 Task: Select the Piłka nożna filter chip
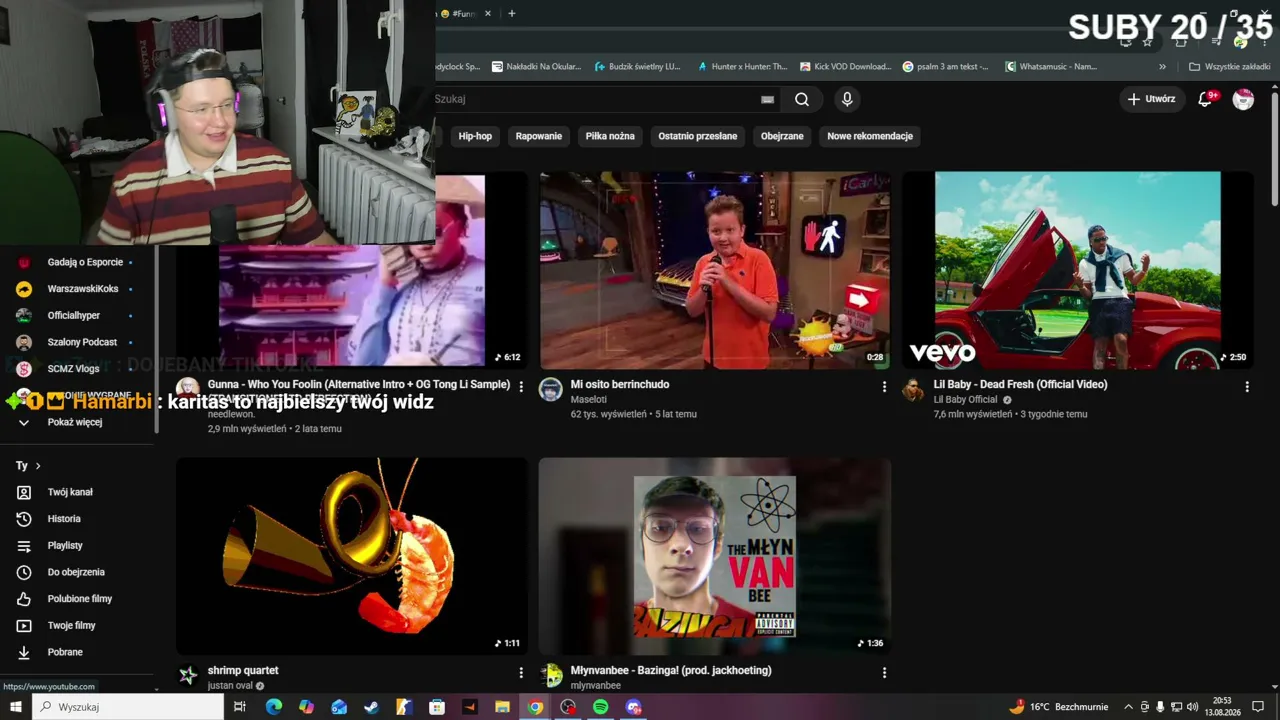pos(610,136)
